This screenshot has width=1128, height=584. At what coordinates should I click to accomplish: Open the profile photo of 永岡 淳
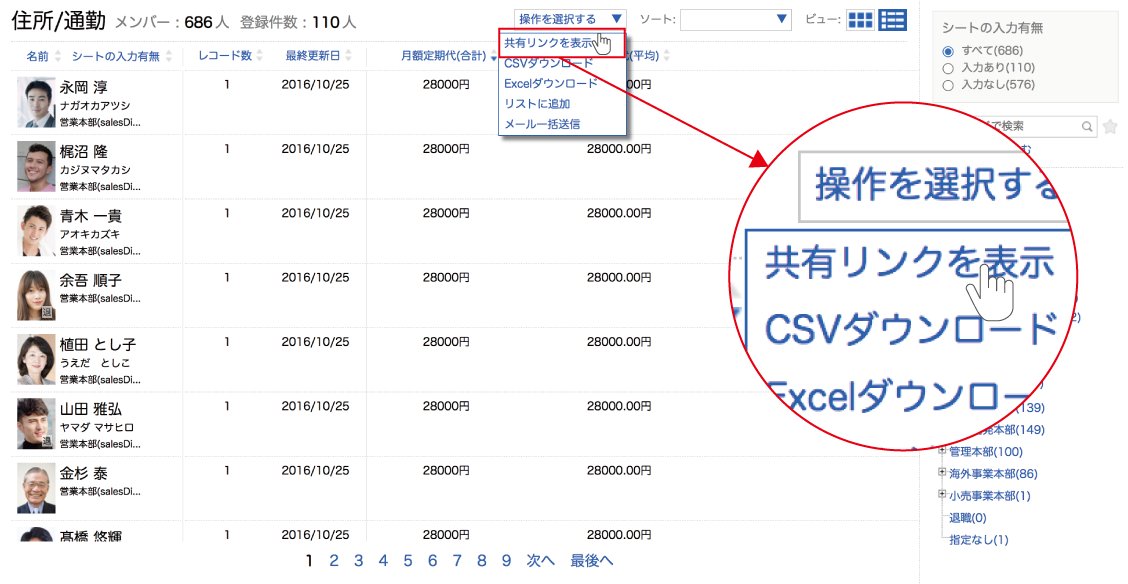point(36,102)
